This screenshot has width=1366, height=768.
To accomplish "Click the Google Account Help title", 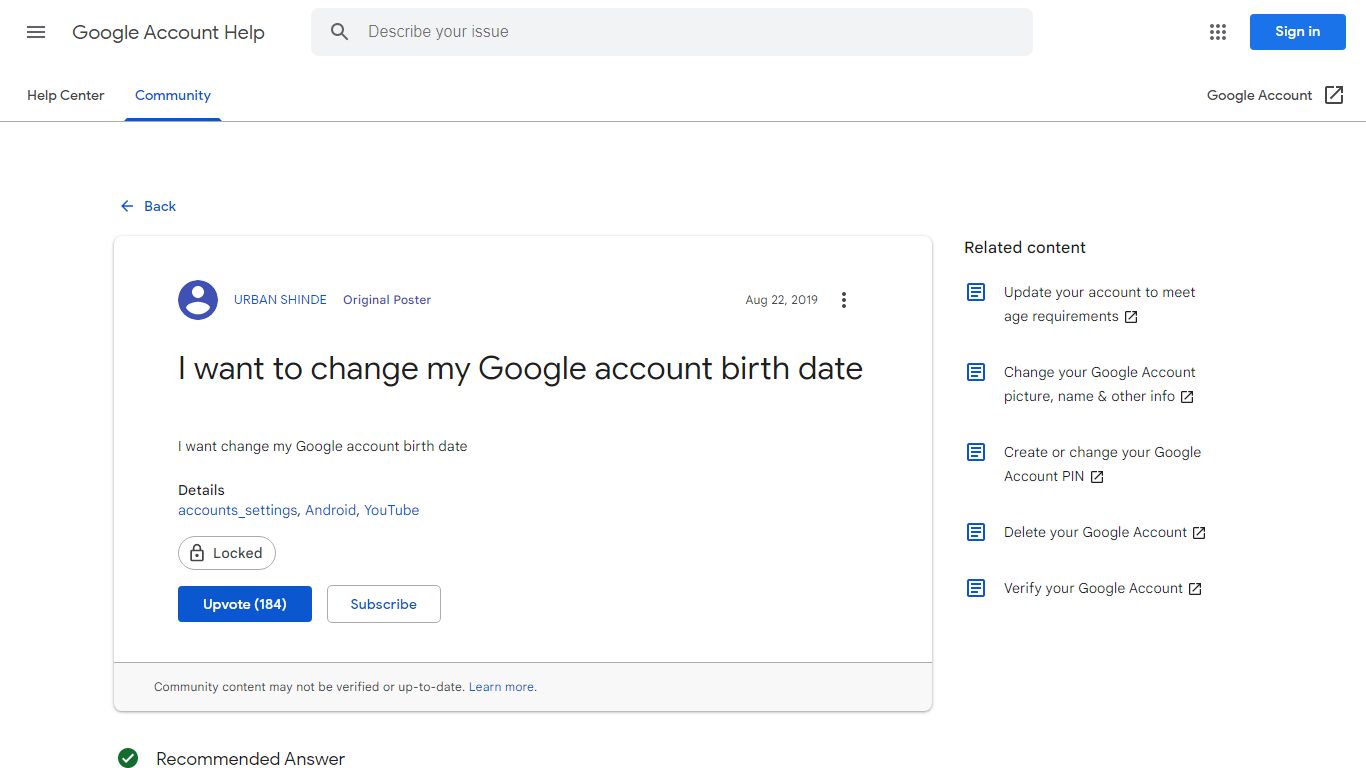I will pyautogui.click(x=168, y=32).
